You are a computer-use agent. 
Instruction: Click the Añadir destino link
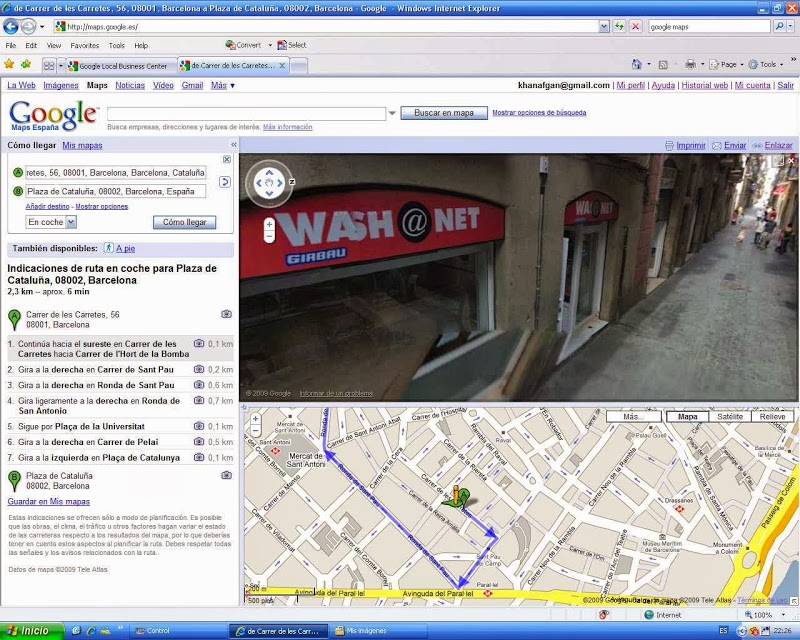47,206
